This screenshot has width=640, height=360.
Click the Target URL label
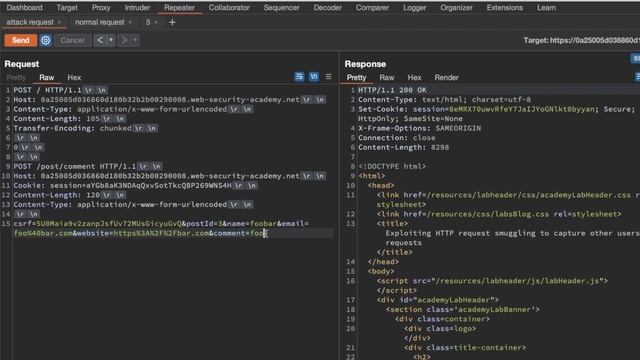click(x=582, y=40)
